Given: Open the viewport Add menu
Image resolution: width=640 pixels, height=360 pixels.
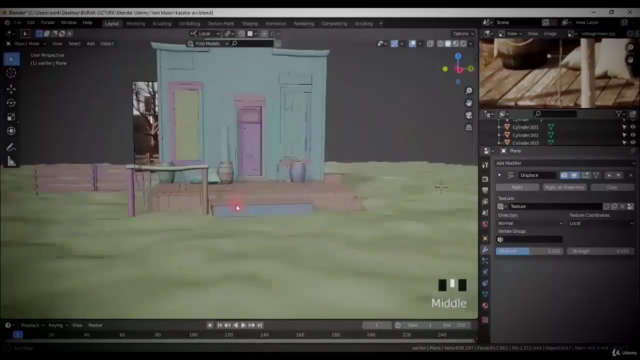Looking at the screenshot, I should pyautogui.click(x=91, y=44).
